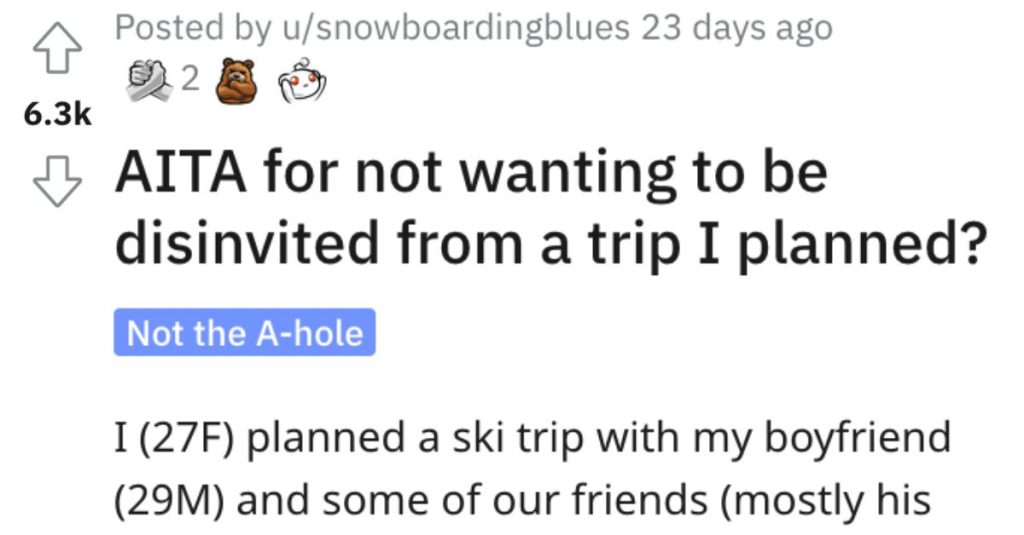Open the AITA post title link
The width and height of the screenshot is (1024, 535).
point(551,208)
